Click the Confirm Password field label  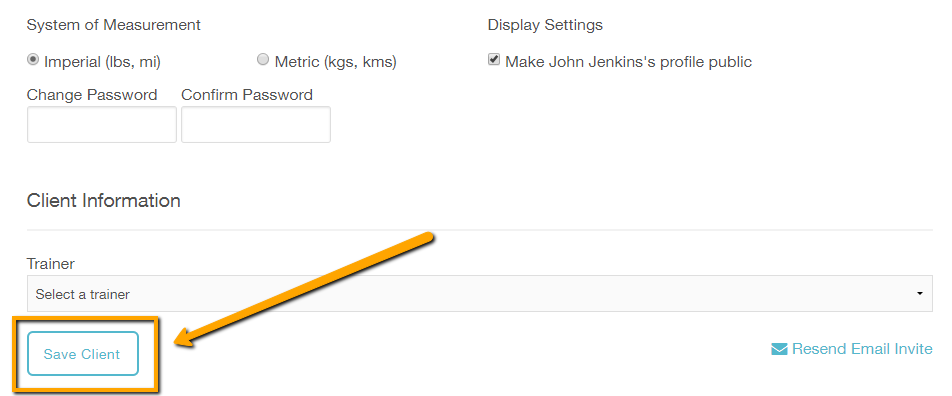[247, 95]
